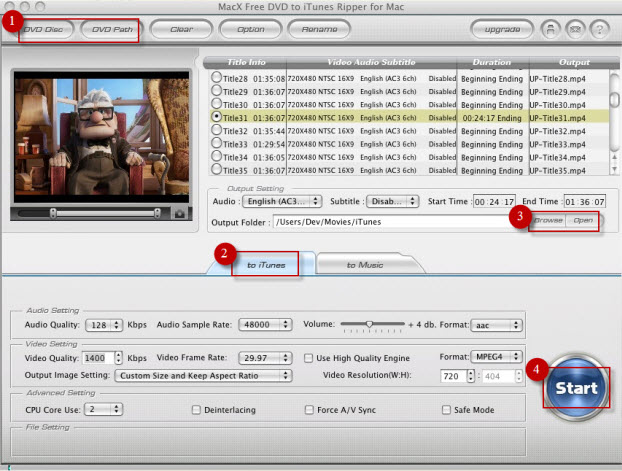The height and width of the screenshot is (471, 622).
Task: Click the email envelope round icon
Action: (x=575, y=29)
